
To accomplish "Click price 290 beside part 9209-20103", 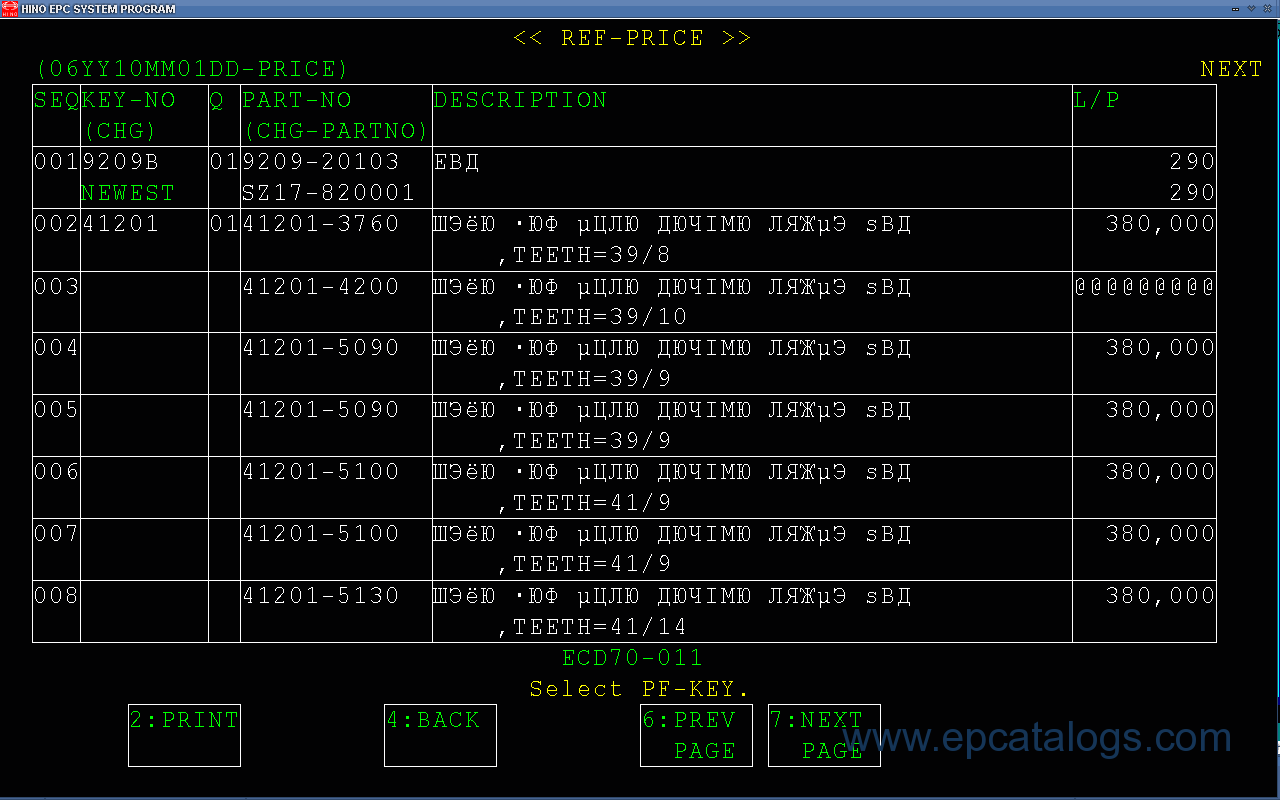I will pos(1192,162).
